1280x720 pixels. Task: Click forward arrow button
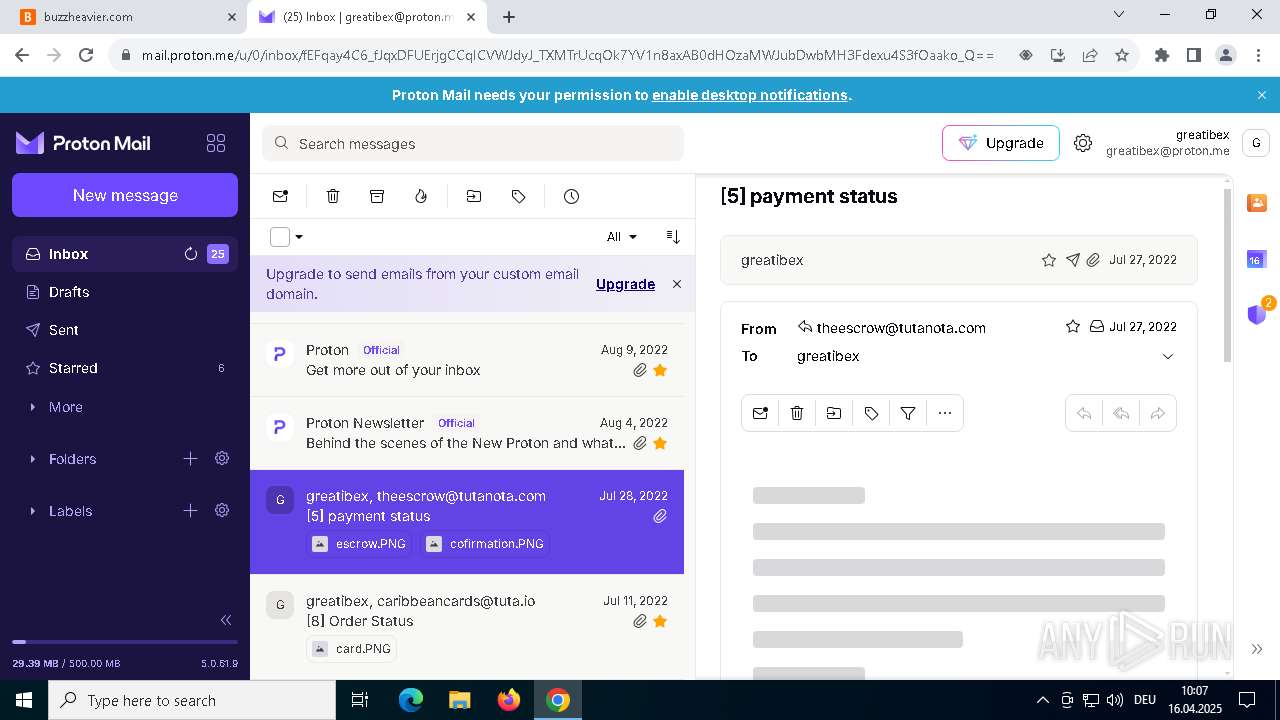pyautogui.click(x=1158, y=413)
